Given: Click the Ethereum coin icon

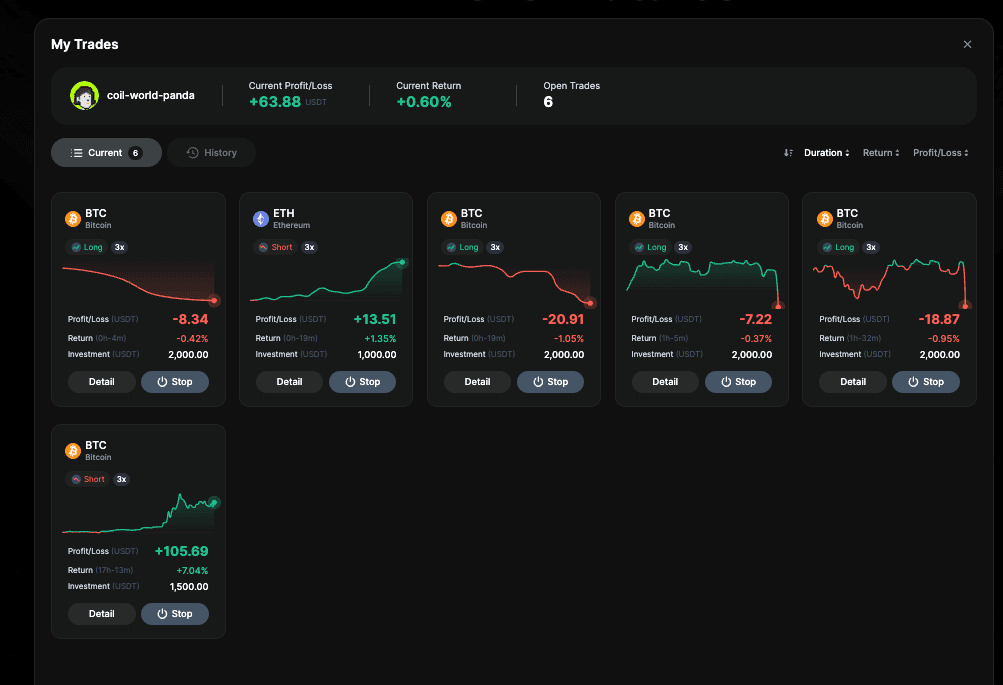Looking at the screenshot, I should click(x=261, y=219).
